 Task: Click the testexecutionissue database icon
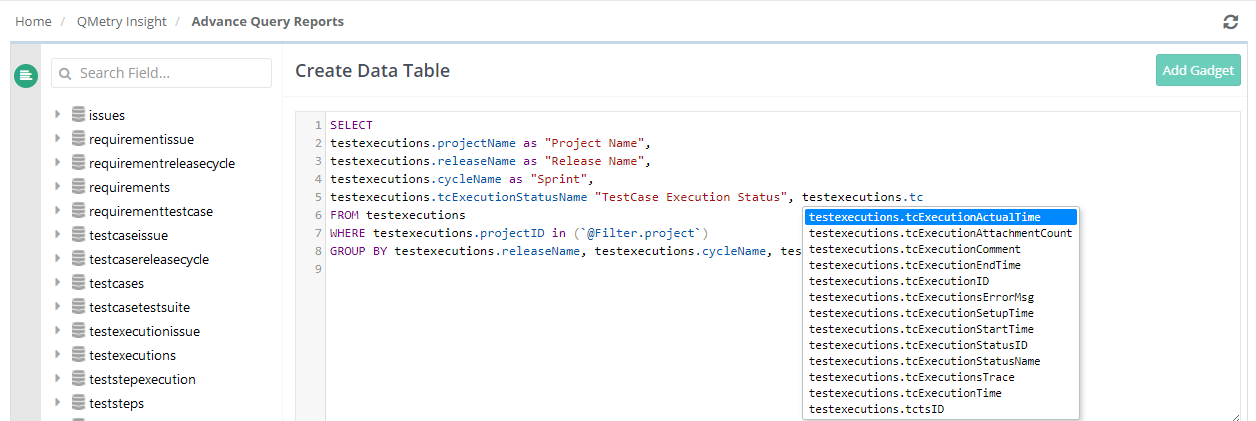click(79, 330)
